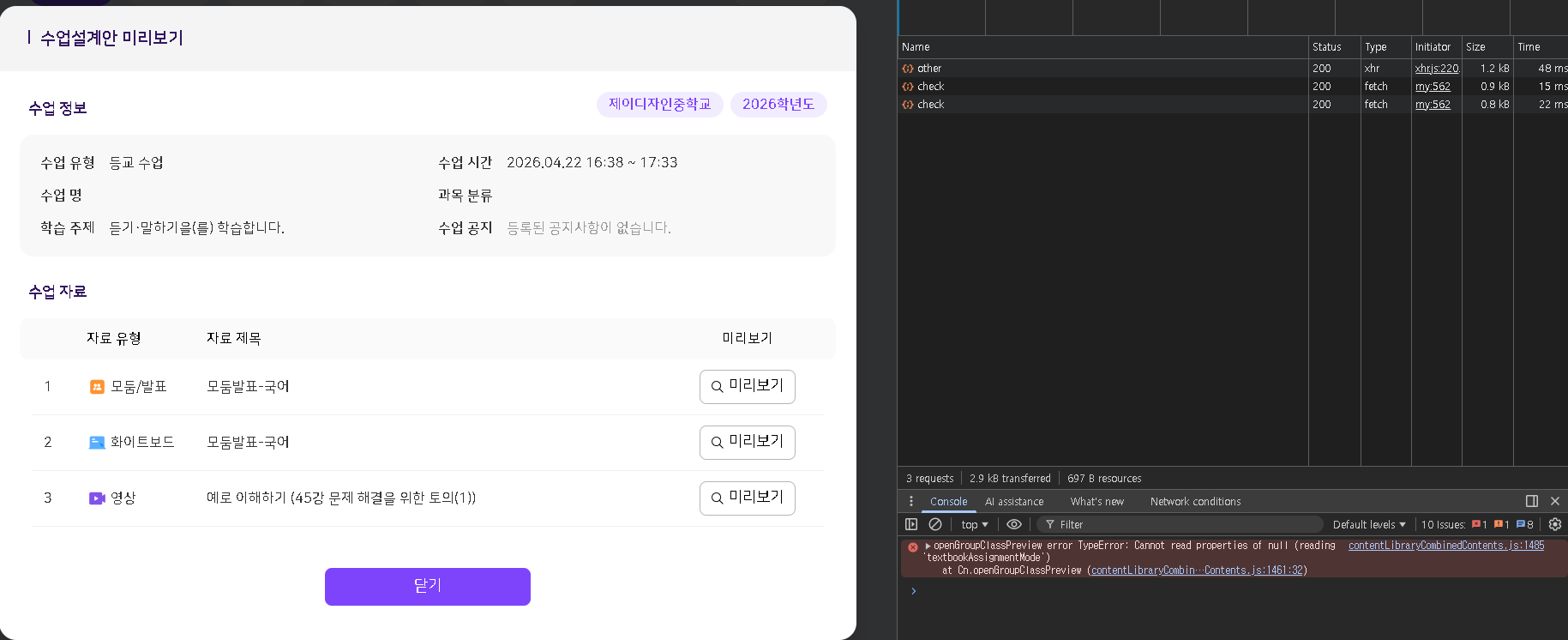The height and width of the screenshot is (640, 1568).
Task: Open the Default levels dropdown
Action: [x=1368, y=524]
